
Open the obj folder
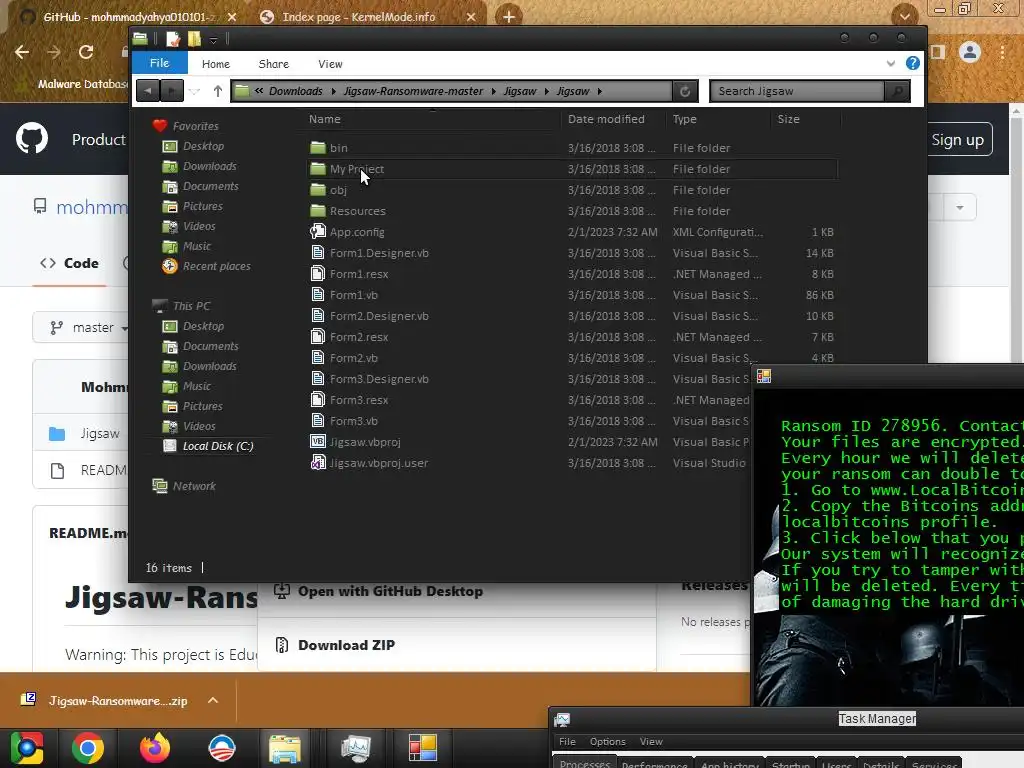pos(338,190)
